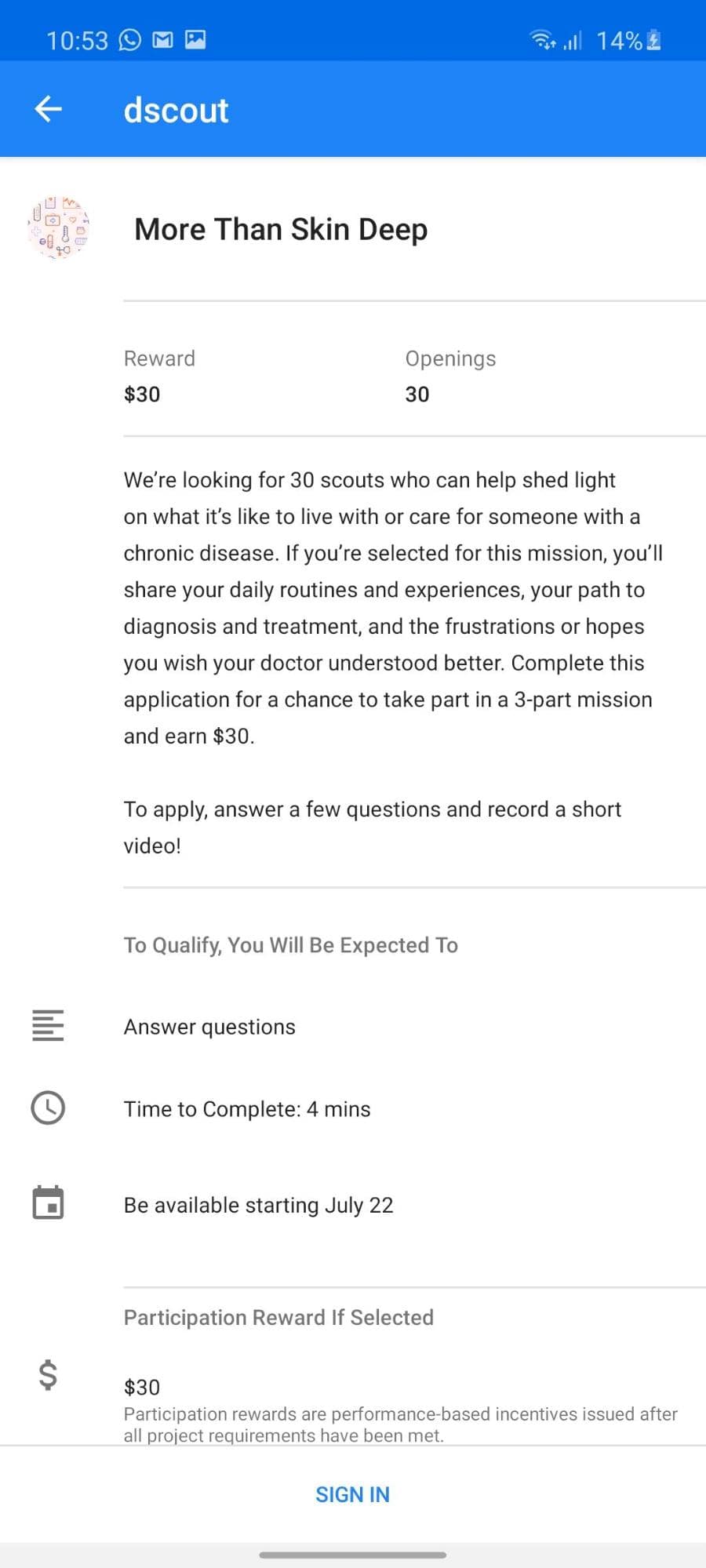Screen dimensions: 706x1568
Task: Tap the charging battery indicator
Action: (653, 38)
